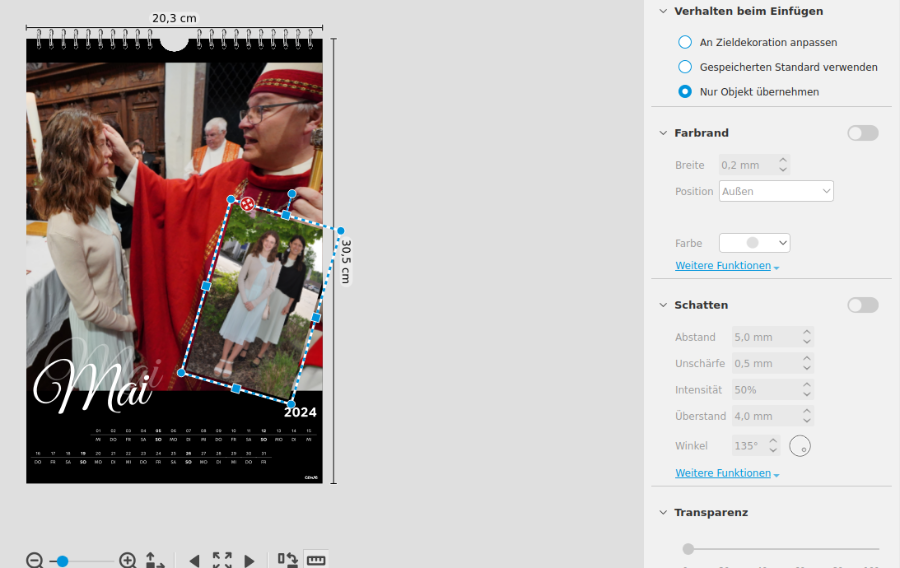This screenshot has width=900, height=568.
Task: Collapse the Verhalten beim Einfügen section
Action: 663,11
